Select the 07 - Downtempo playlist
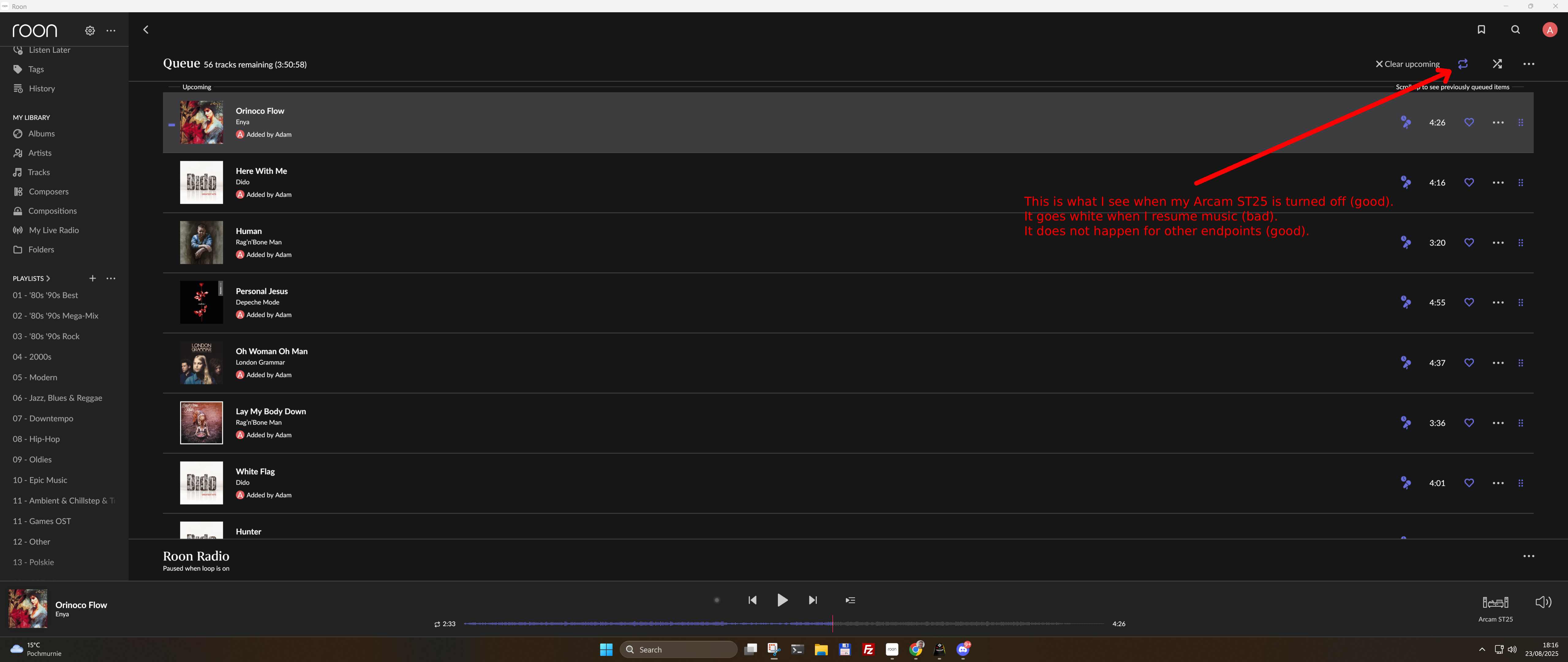The width and height of the screenshot is (1568, 662). coord(43,418)
